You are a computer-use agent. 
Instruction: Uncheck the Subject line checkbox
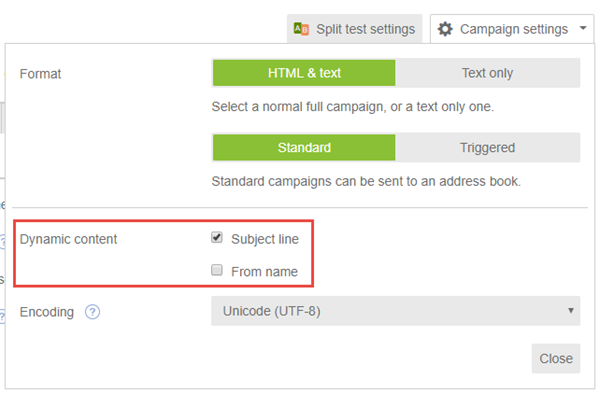(217, 237)
